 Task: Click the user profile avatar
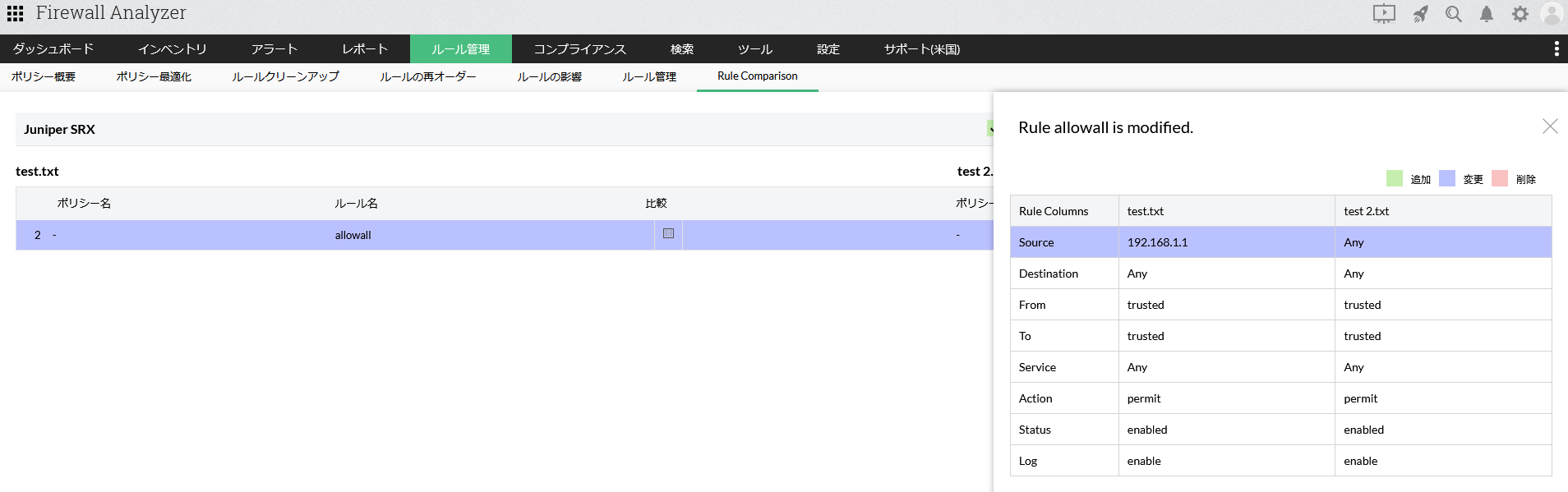1552,14
